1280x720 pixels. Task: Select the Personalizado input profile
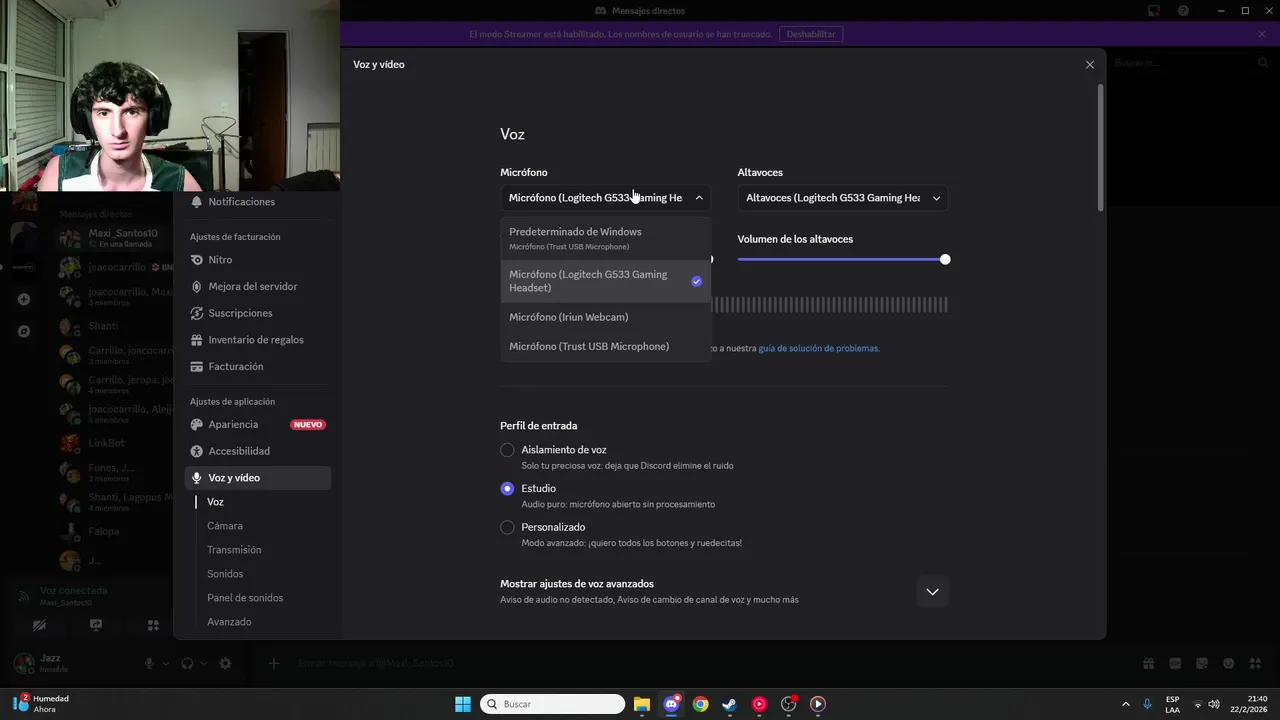click(x=507, y=527)
